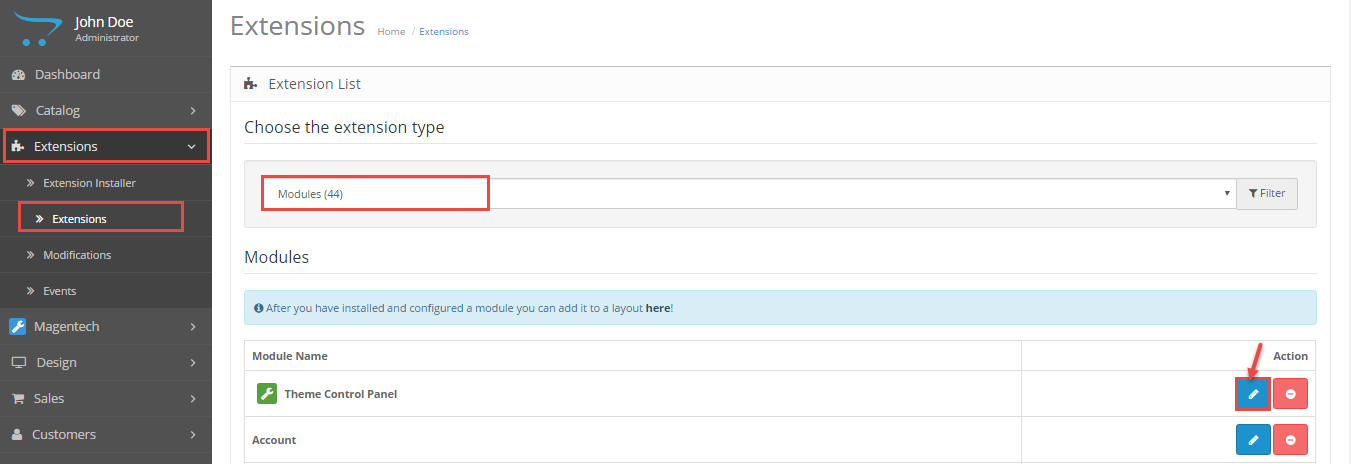The image size is (1351, 464).
Task: Click the Filter button
Action: pos(1267,194)
